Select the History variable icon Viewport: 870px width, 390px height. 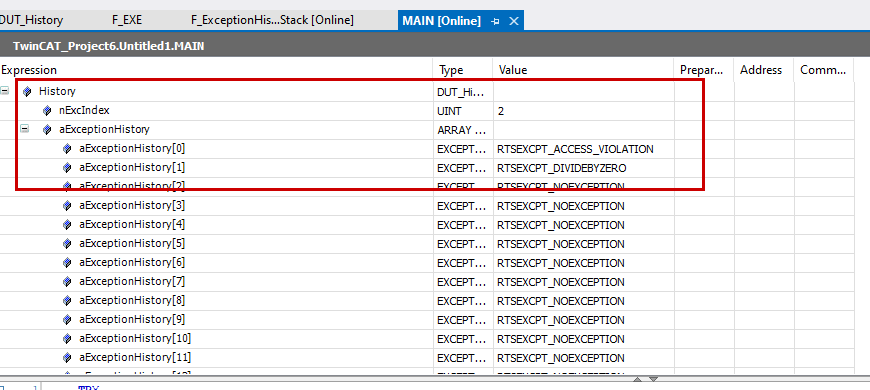(27, 91)
